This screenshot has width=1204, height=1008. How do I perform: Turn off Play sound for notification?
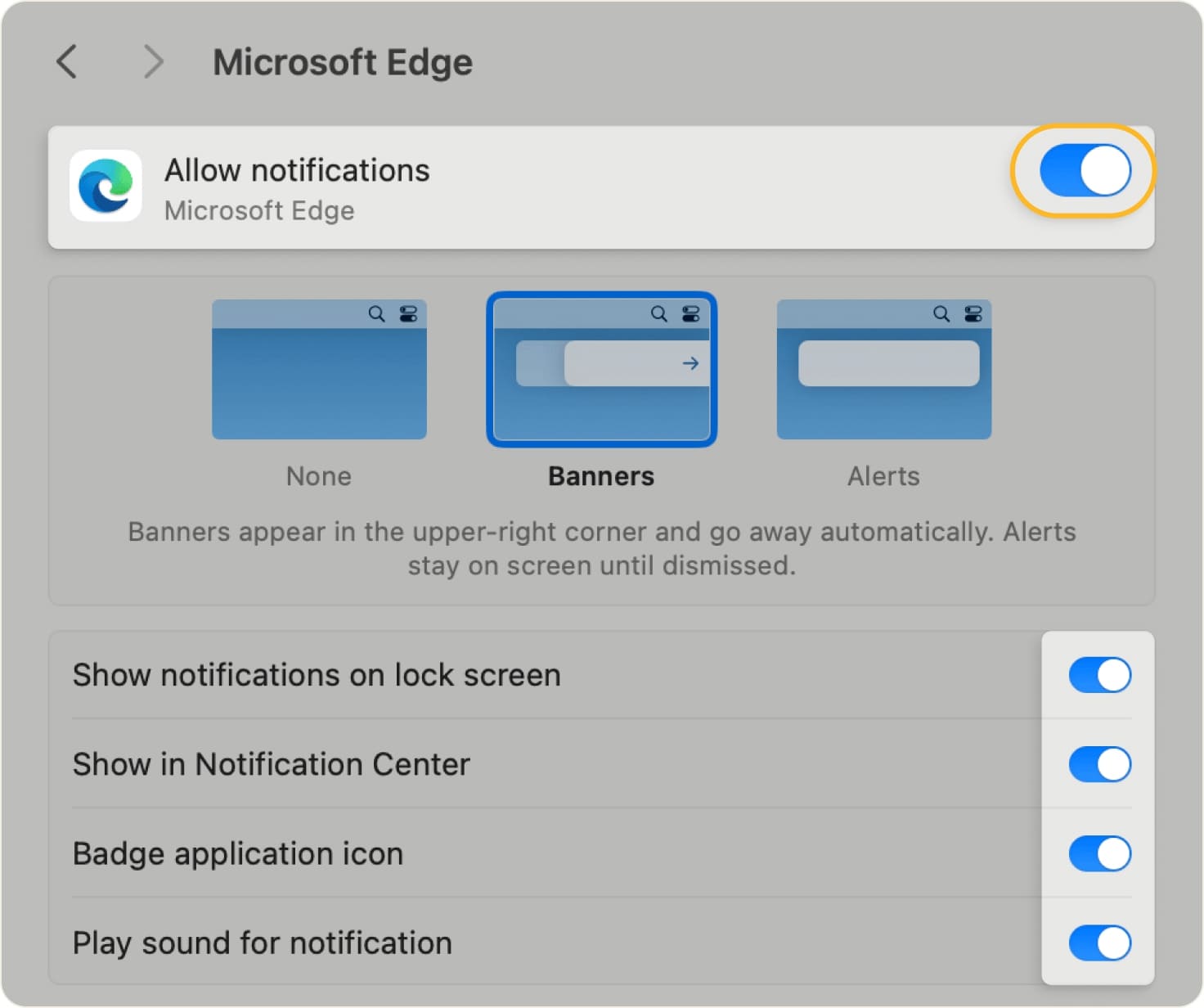pos(1099,943)
